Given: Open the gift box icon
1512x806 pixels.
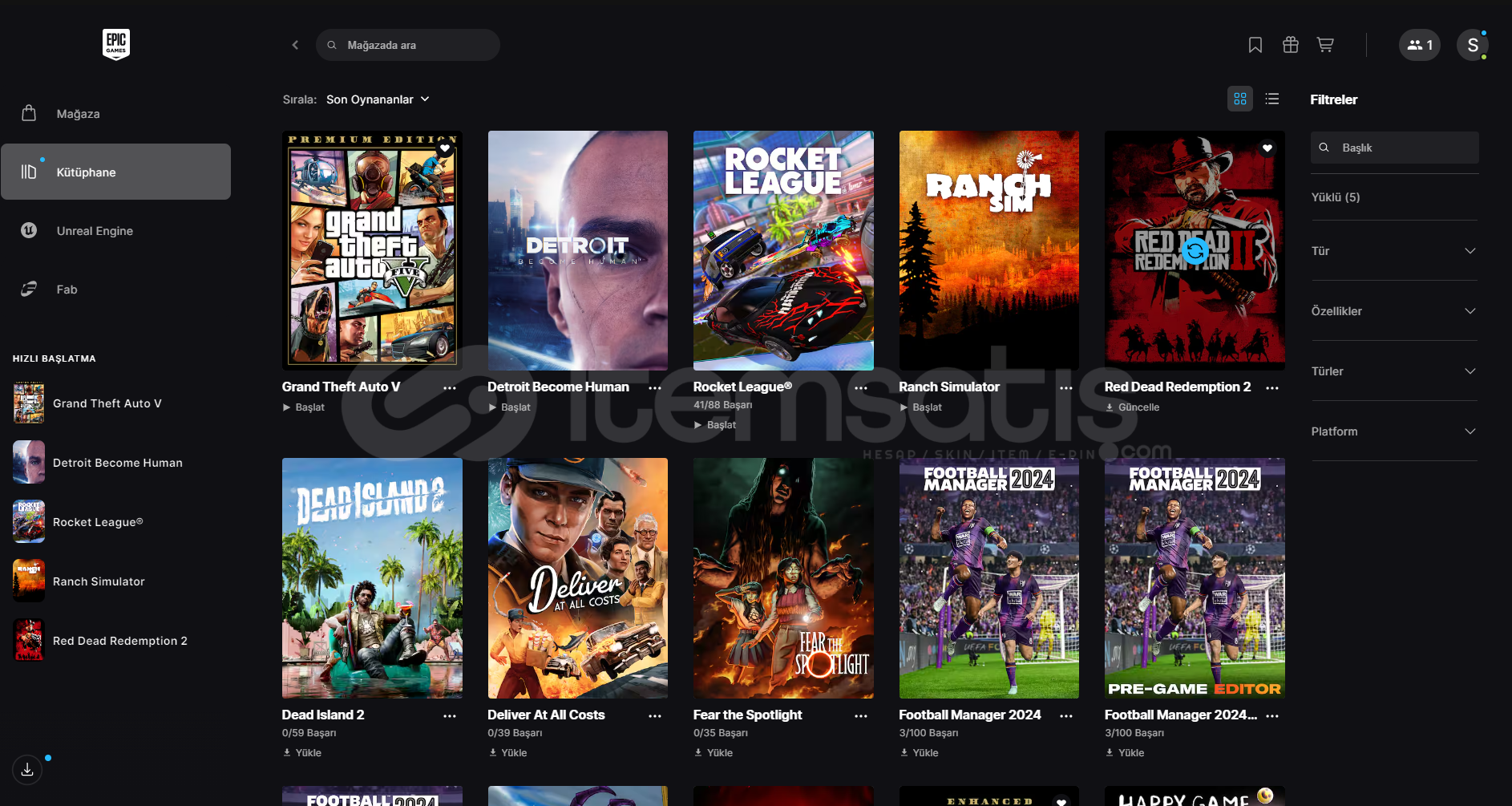Looking at the screenshot, I should [x=1291, y=45].
